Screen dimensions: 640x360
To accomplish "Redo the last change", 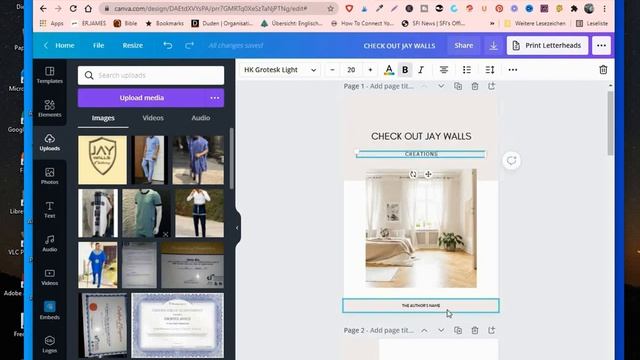I will coord(189,45).
